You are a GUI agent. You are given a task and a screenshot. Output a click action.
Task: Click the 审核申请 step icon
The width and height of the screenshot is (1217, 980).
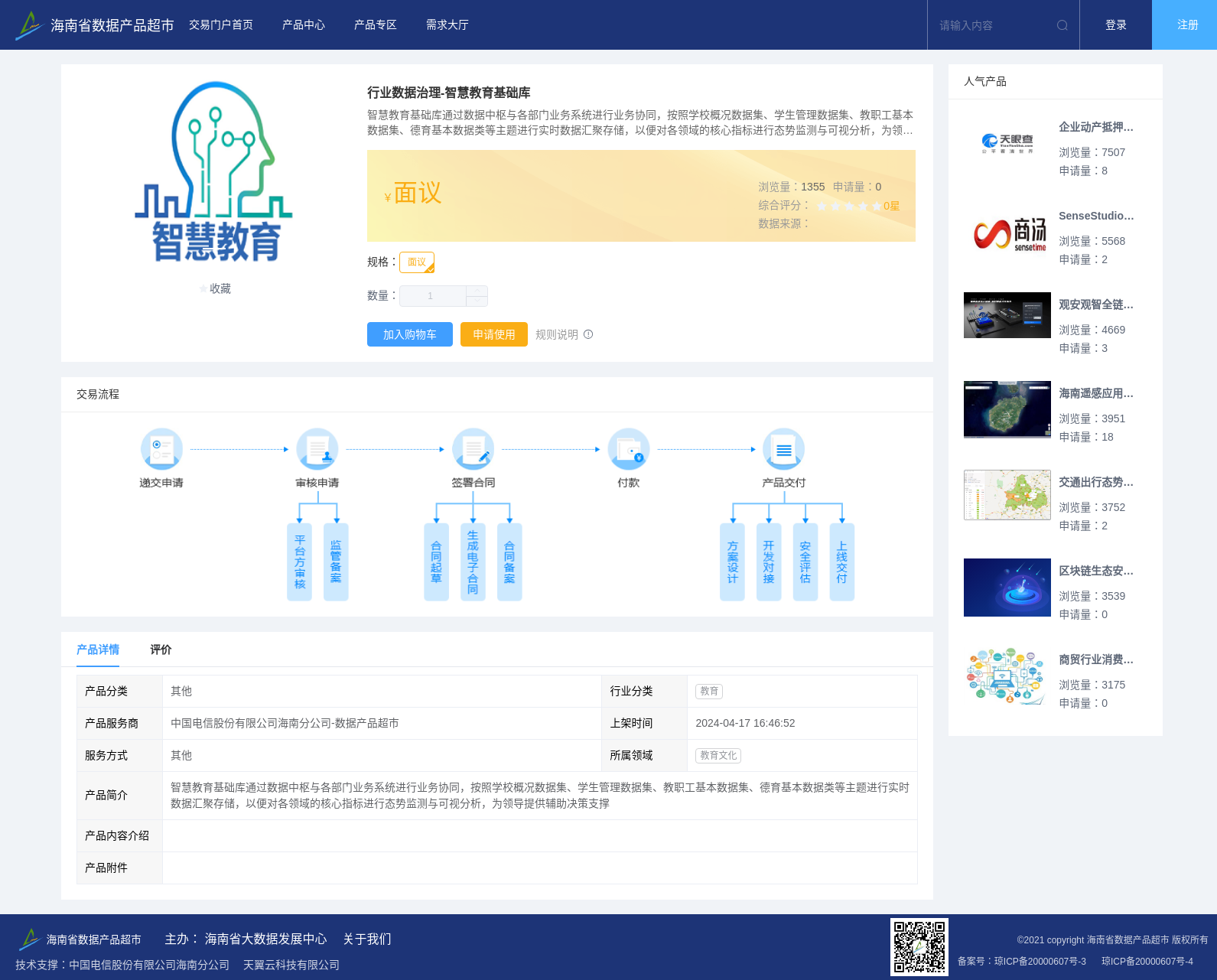[x=317, y=449]
